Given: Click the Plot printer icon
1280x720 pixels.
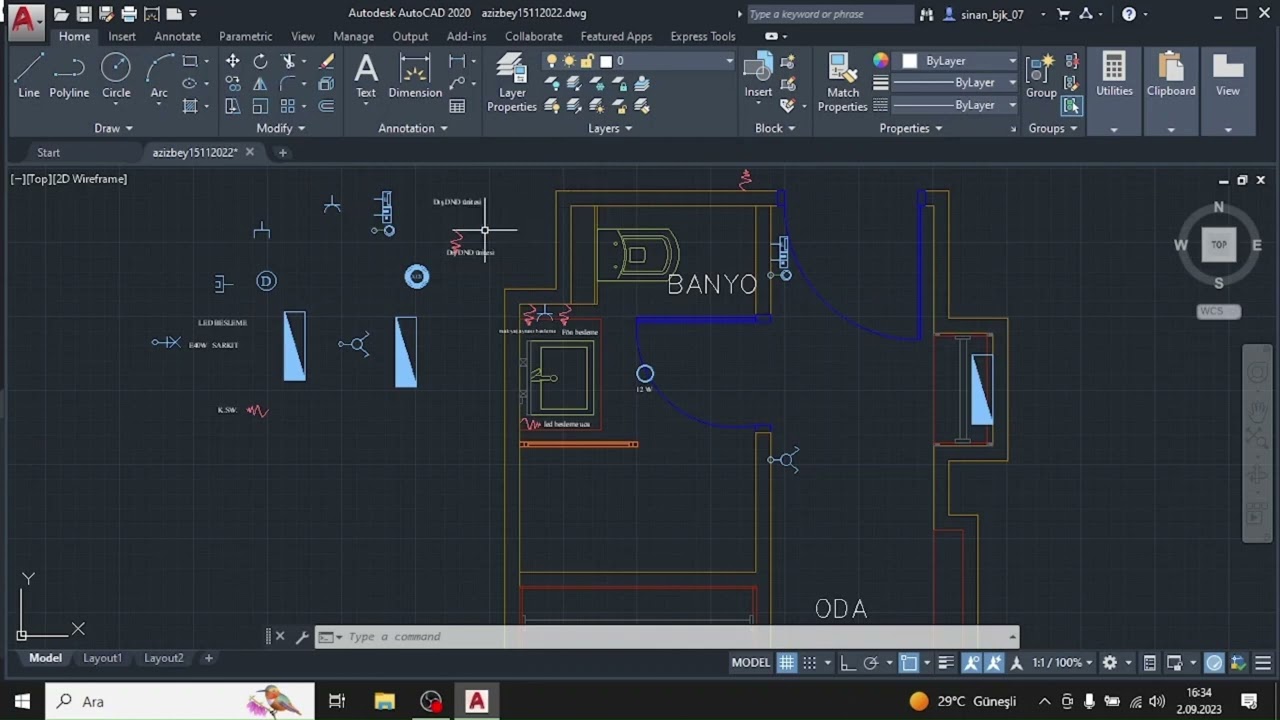Looking at the screenshot, I should coord(129,14).
